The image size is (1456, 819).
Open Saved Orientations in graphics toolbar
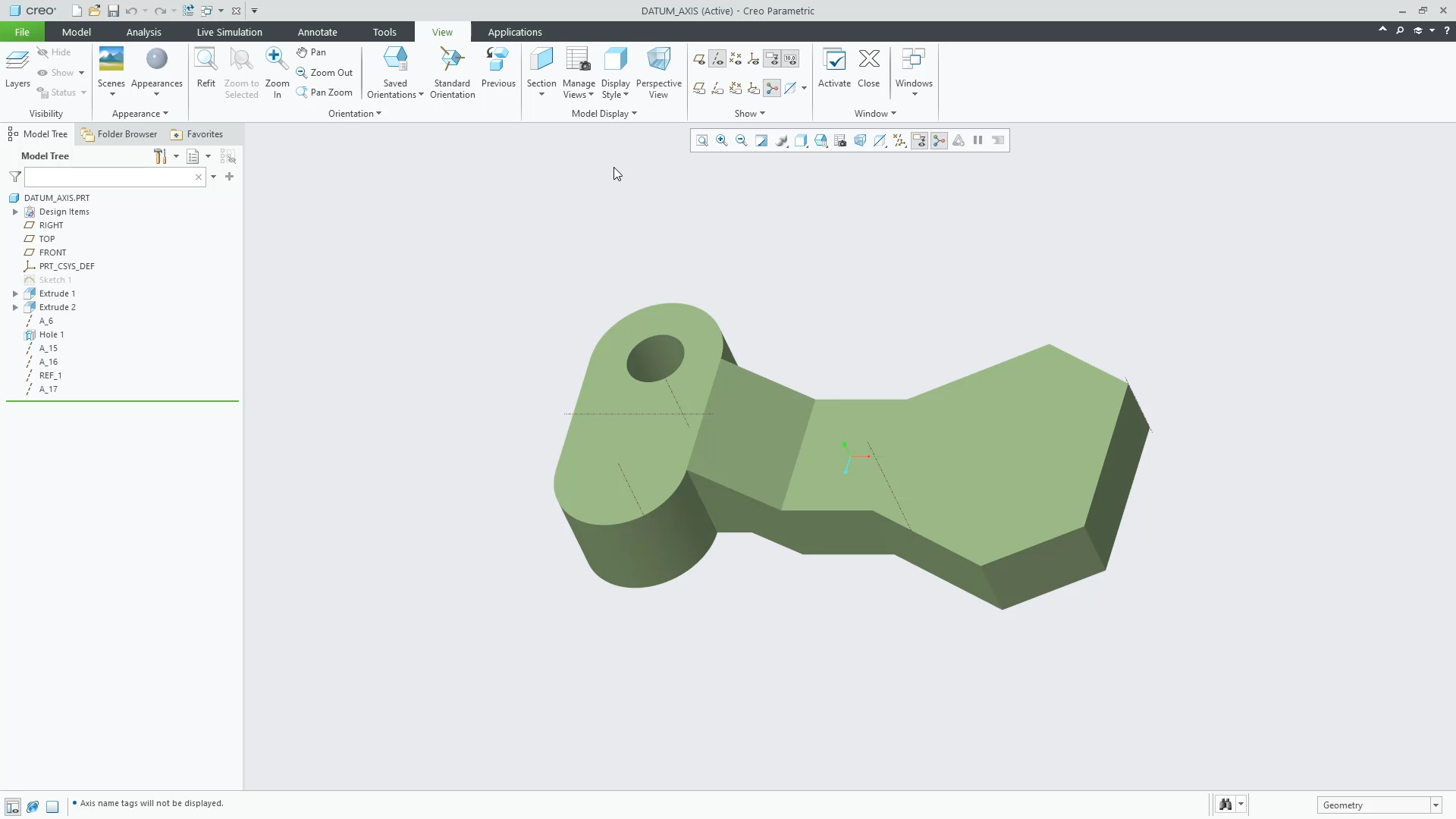[821, 140]
